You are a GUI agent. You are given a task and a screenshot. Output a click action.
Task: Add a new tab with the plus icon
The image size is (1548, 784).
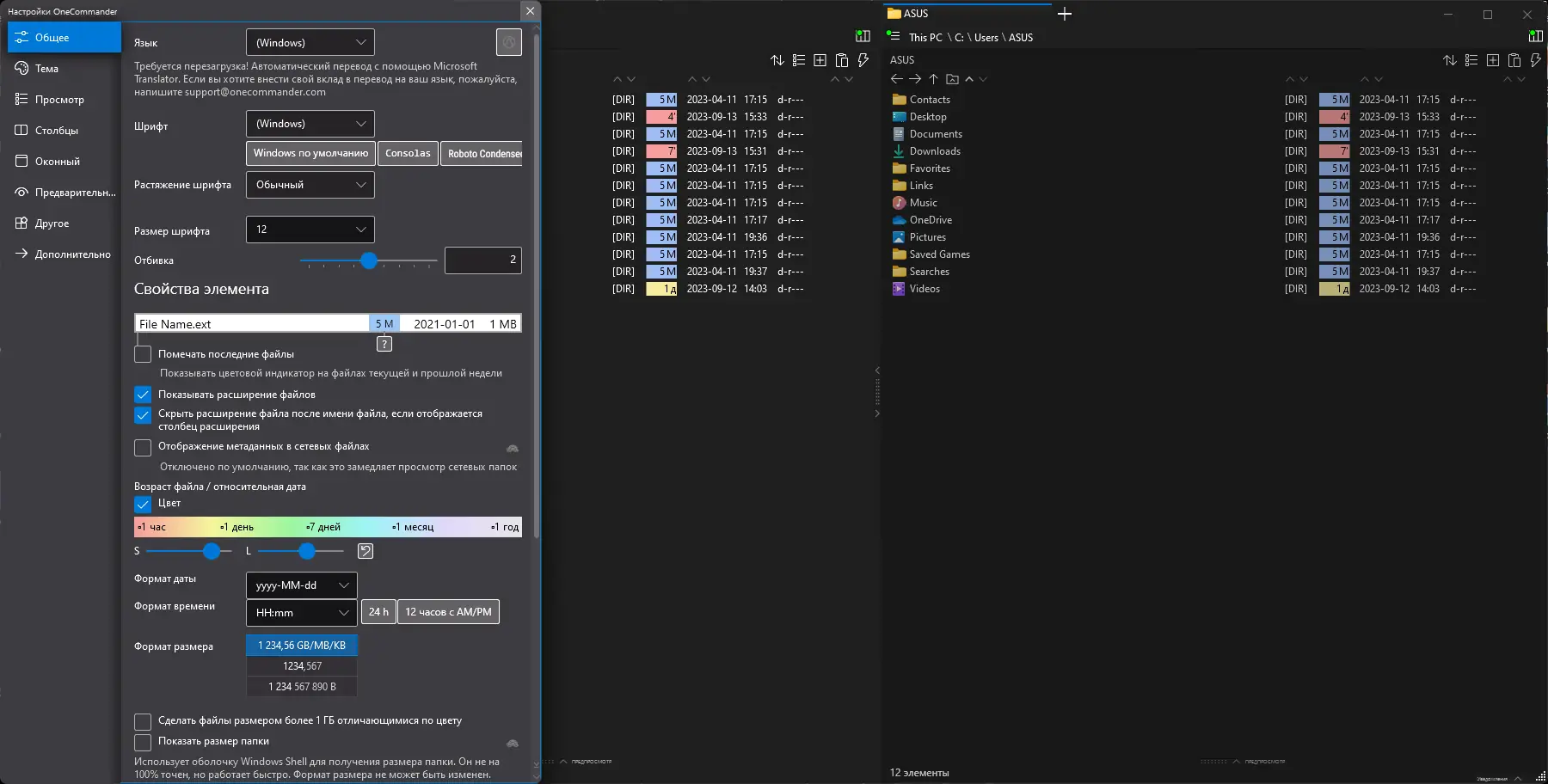point(1065,14)
